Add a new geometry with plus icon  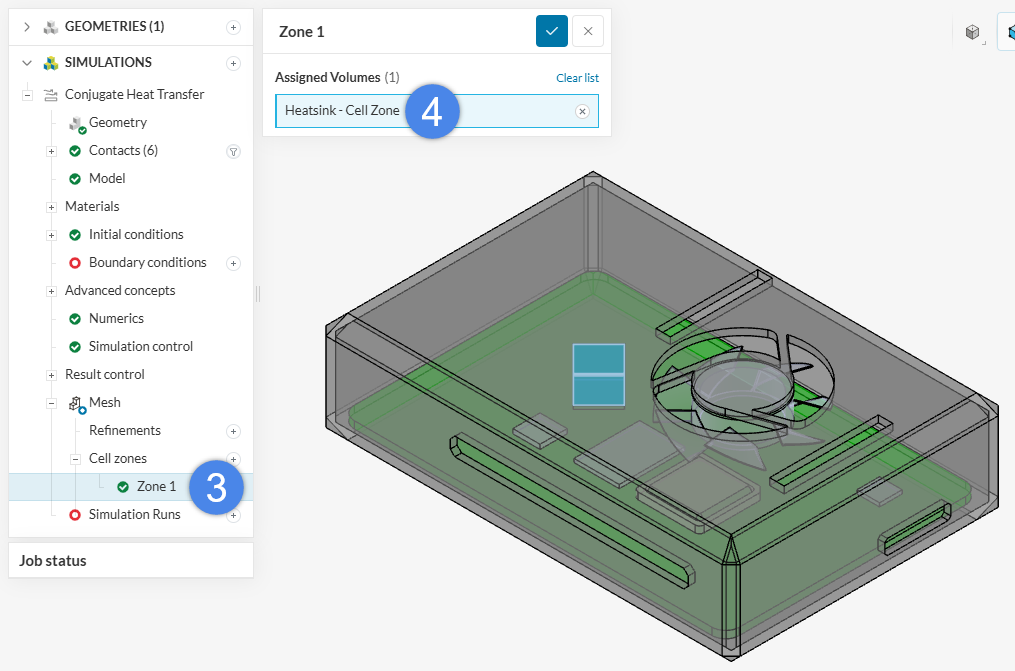pos(233,27)
